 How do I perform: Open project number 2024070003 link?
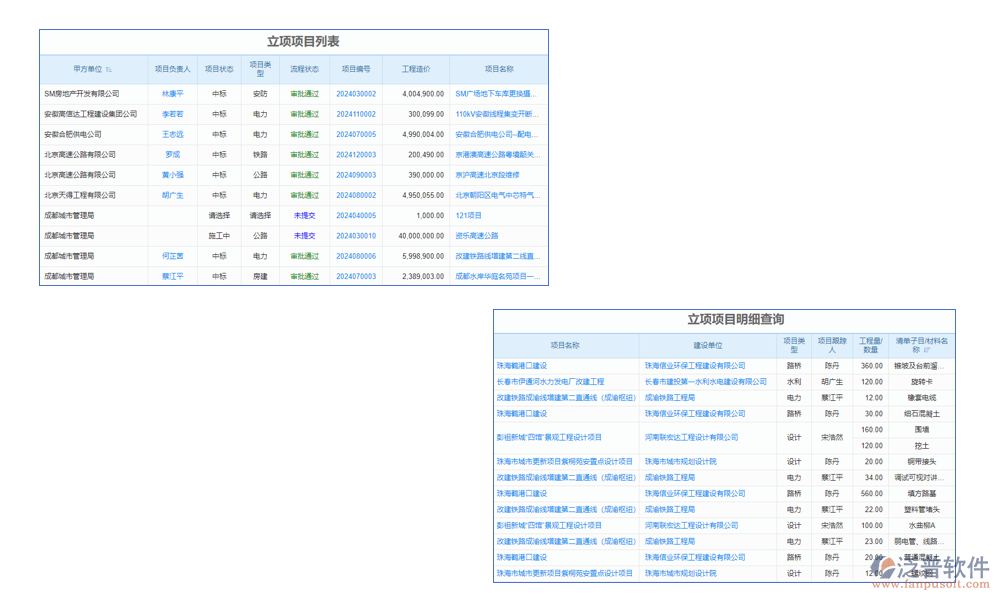click(356, 276)
